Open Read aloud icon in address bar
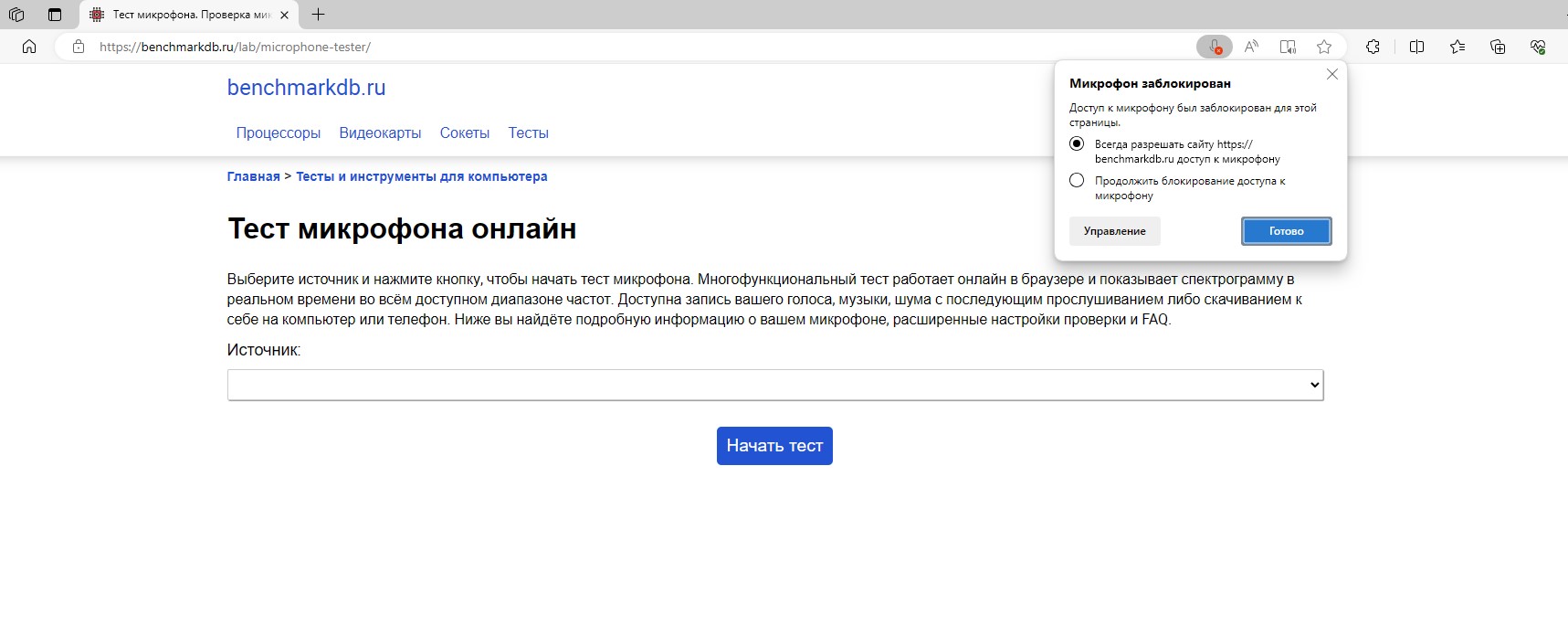Viewport: 1568px width, 625px height. (x=1251, y=47)
